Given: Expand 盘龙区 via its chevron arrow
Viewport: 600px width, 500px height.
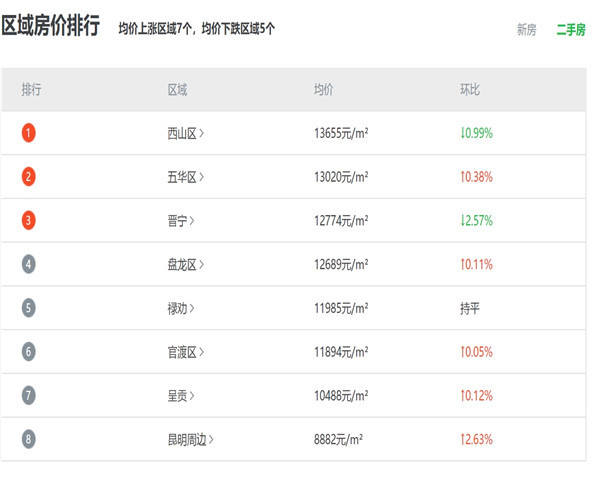Looking at the screenshot, I should coord(201,264).
